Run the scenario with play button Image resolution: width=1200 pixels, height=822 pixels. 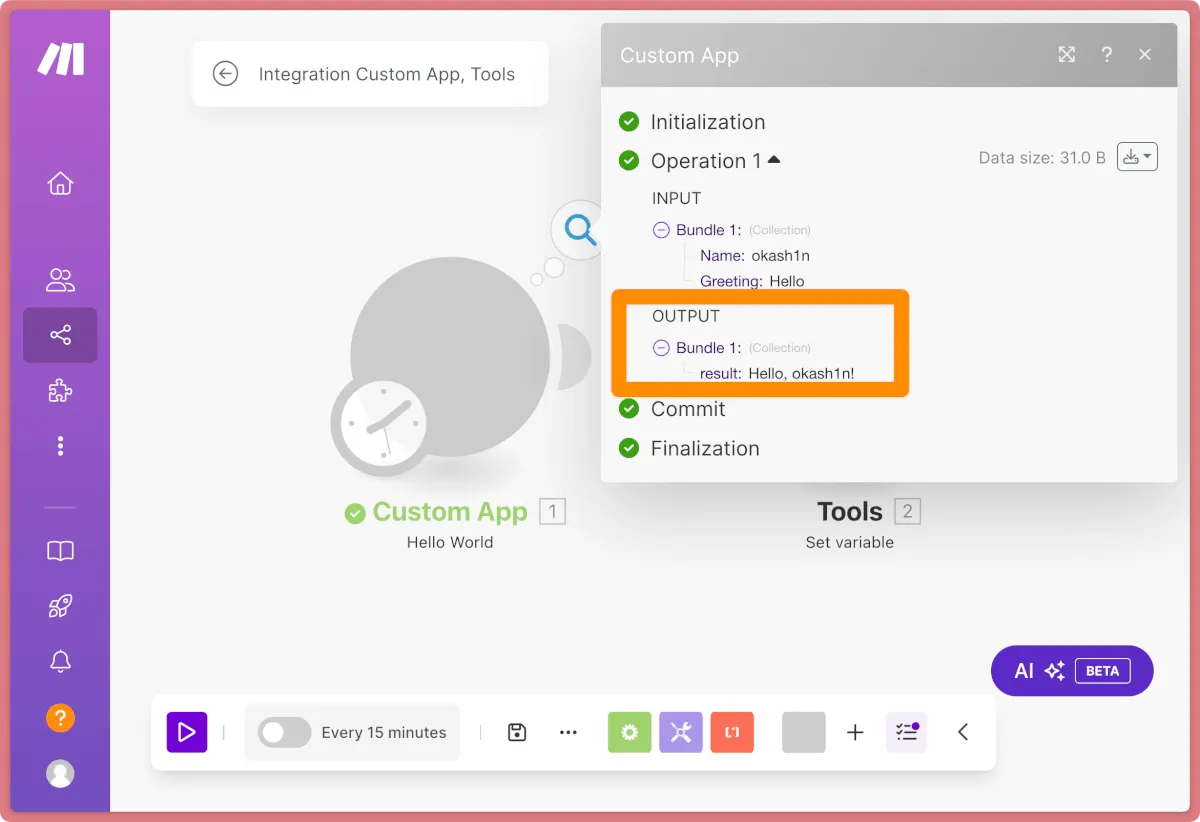(187, 732)
